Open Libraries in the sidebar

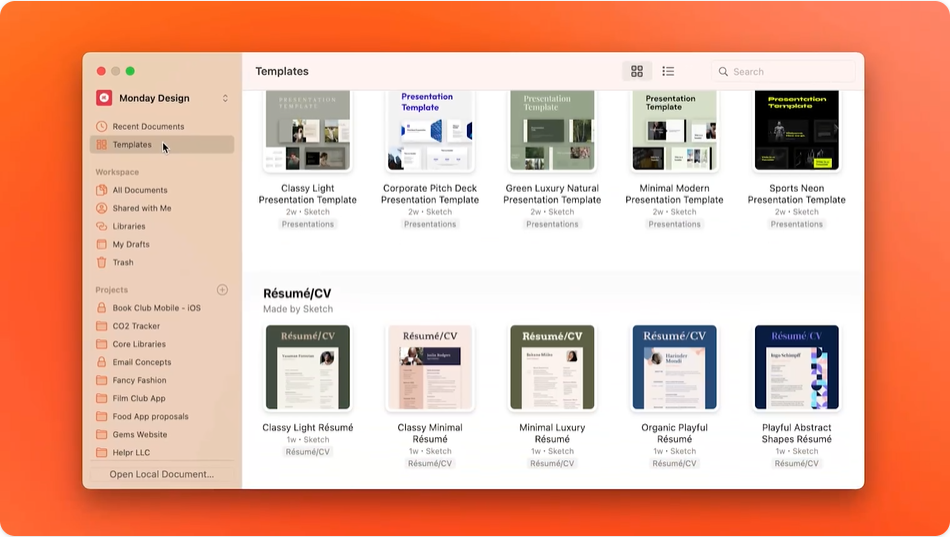162,227
